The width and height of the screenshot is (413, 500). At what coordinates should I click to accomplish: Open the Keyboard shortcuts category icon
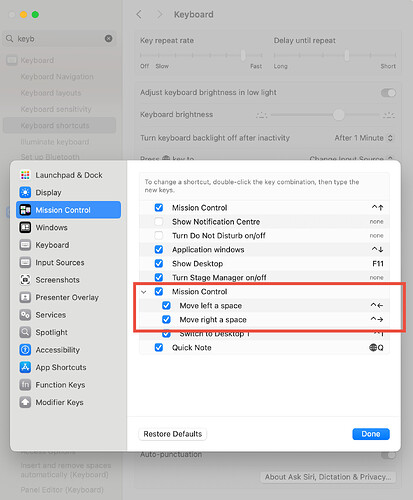(25, 245)
